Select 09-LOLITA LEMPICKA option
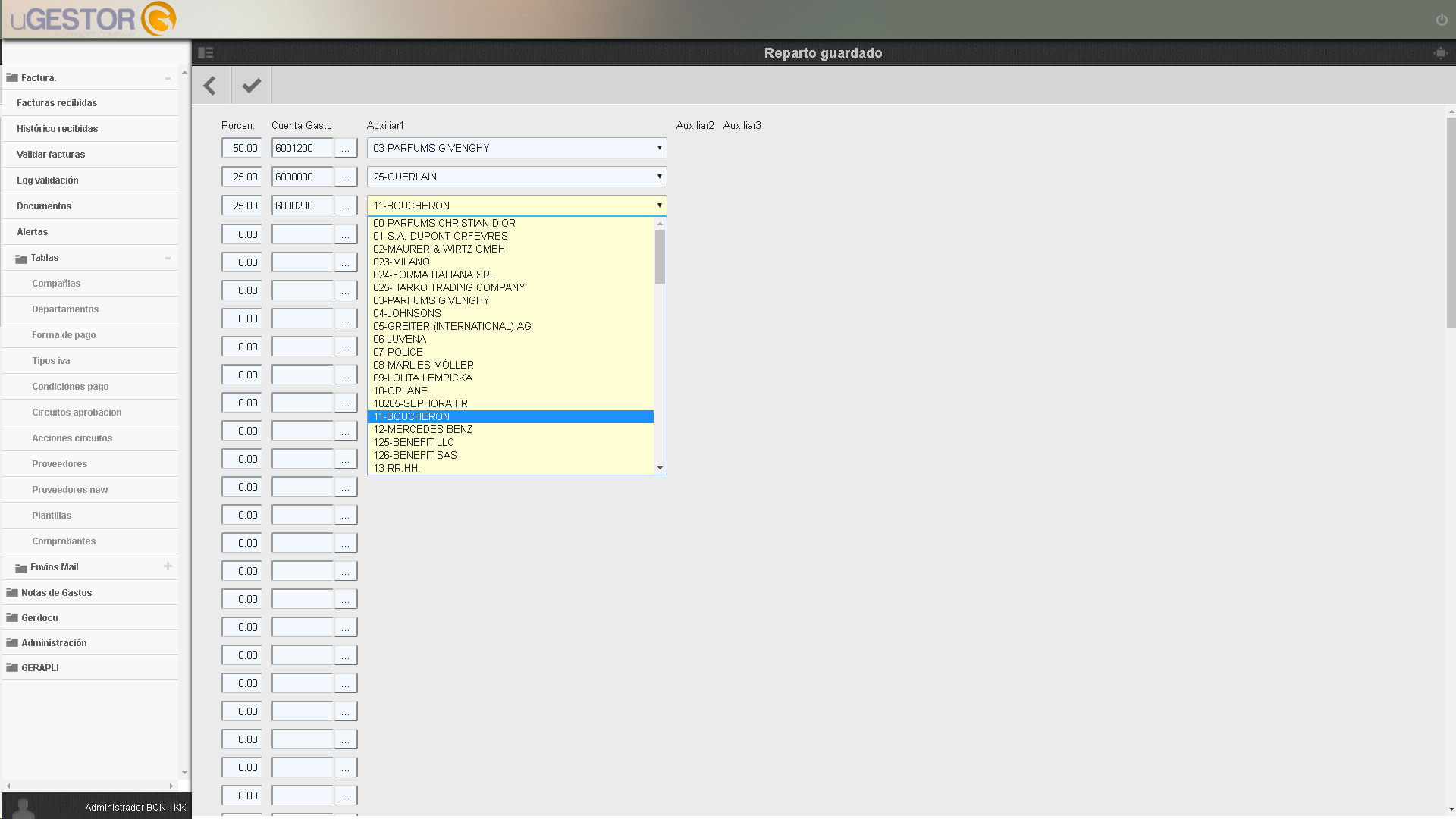Viewport: 1456px width, 819px height. pos(510,378)
